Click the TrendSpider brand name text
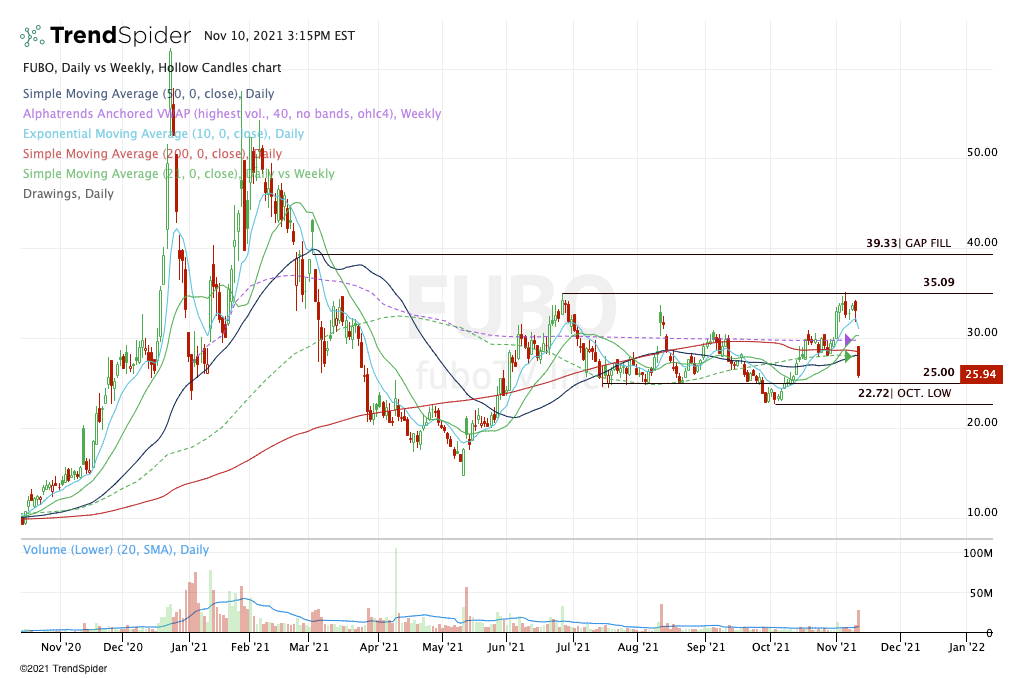 (x=121, y=35)
